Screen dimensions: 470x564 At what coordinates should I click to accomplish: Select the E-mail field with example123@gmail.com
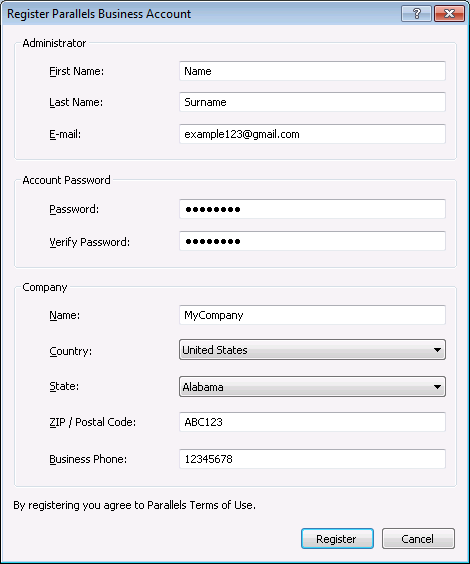(312, 134)
